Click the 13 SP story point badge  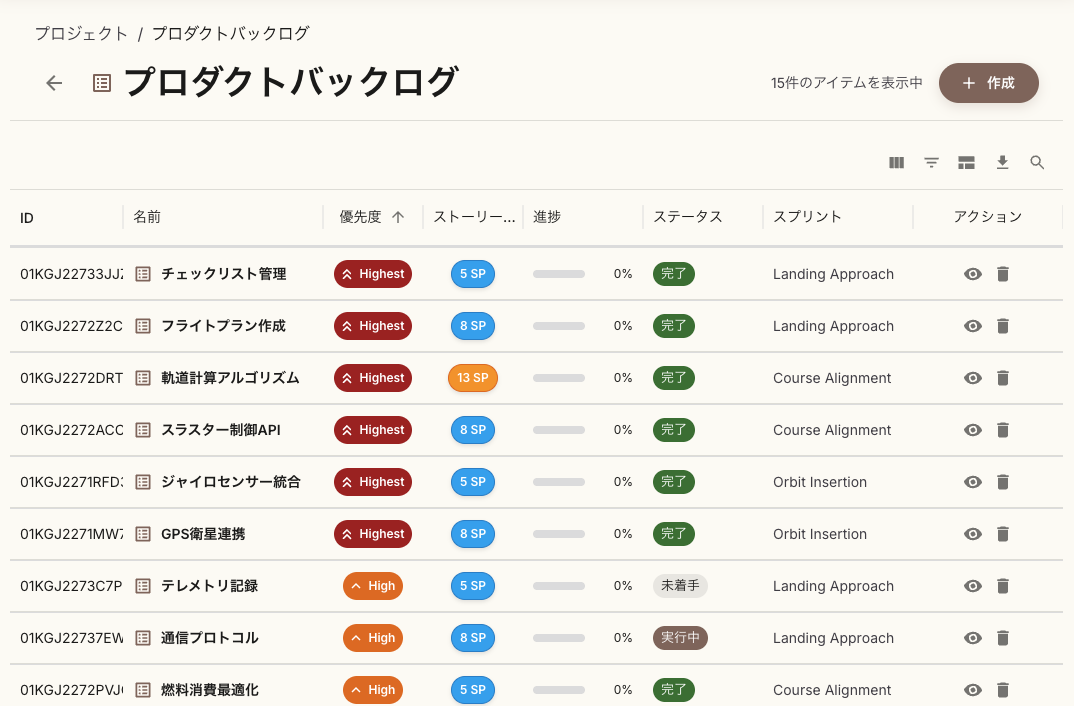coord(472,377)
